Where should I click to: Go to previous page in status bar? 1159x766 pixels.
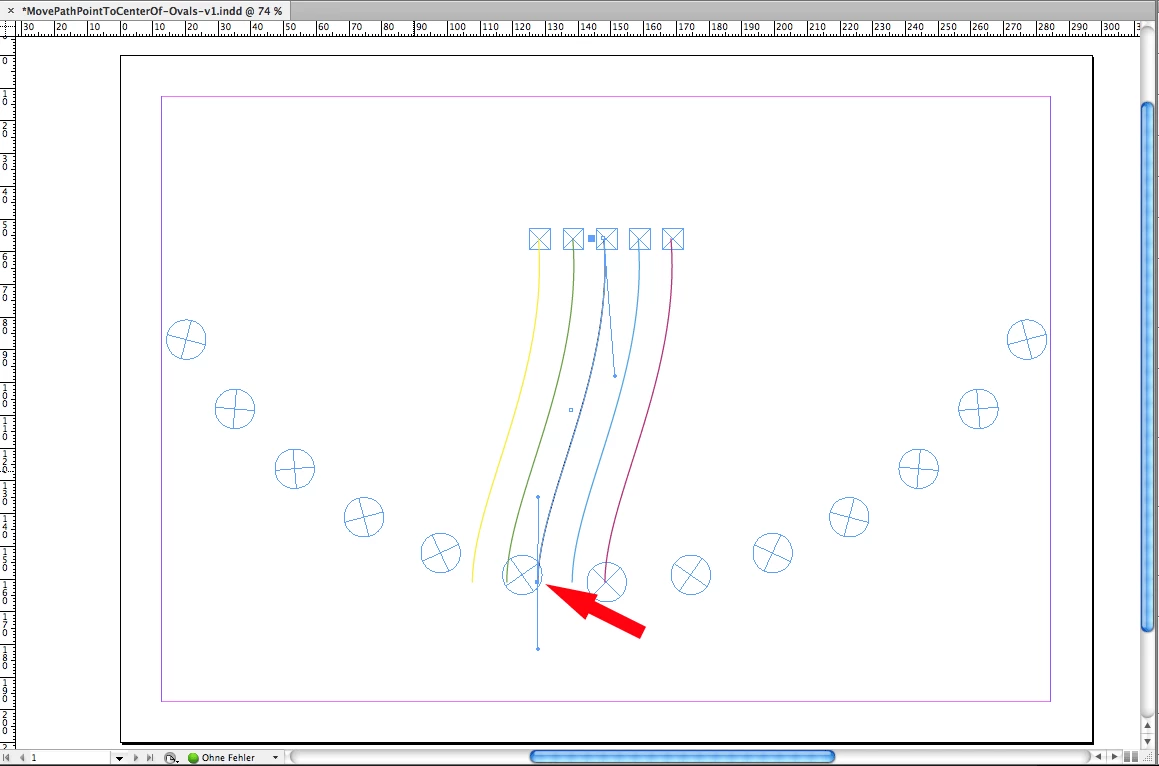pos(21,758)
